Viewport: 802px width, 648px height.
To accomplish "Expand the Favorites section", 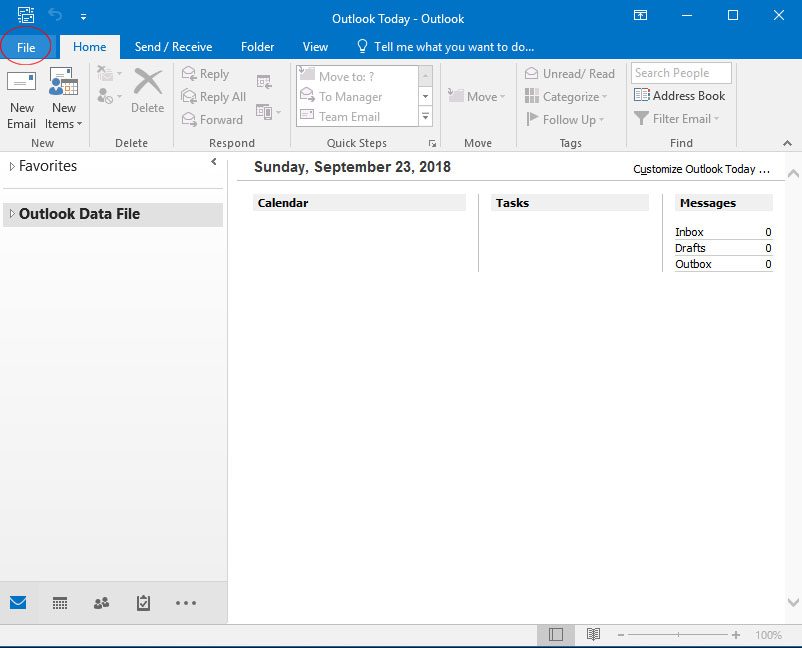I will [12, 166].
